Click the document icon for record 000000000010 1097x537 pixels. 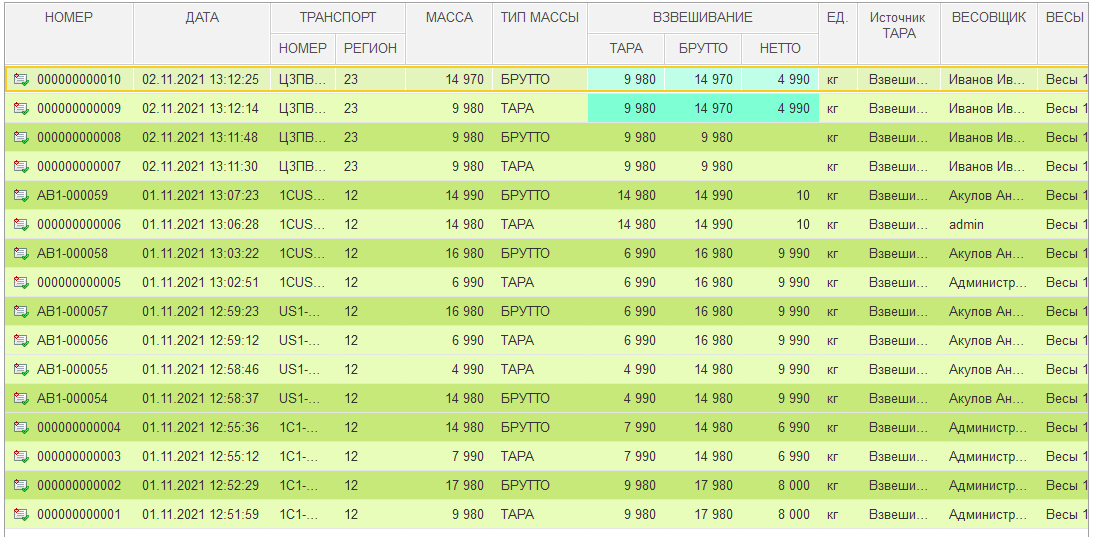(21, 80)
